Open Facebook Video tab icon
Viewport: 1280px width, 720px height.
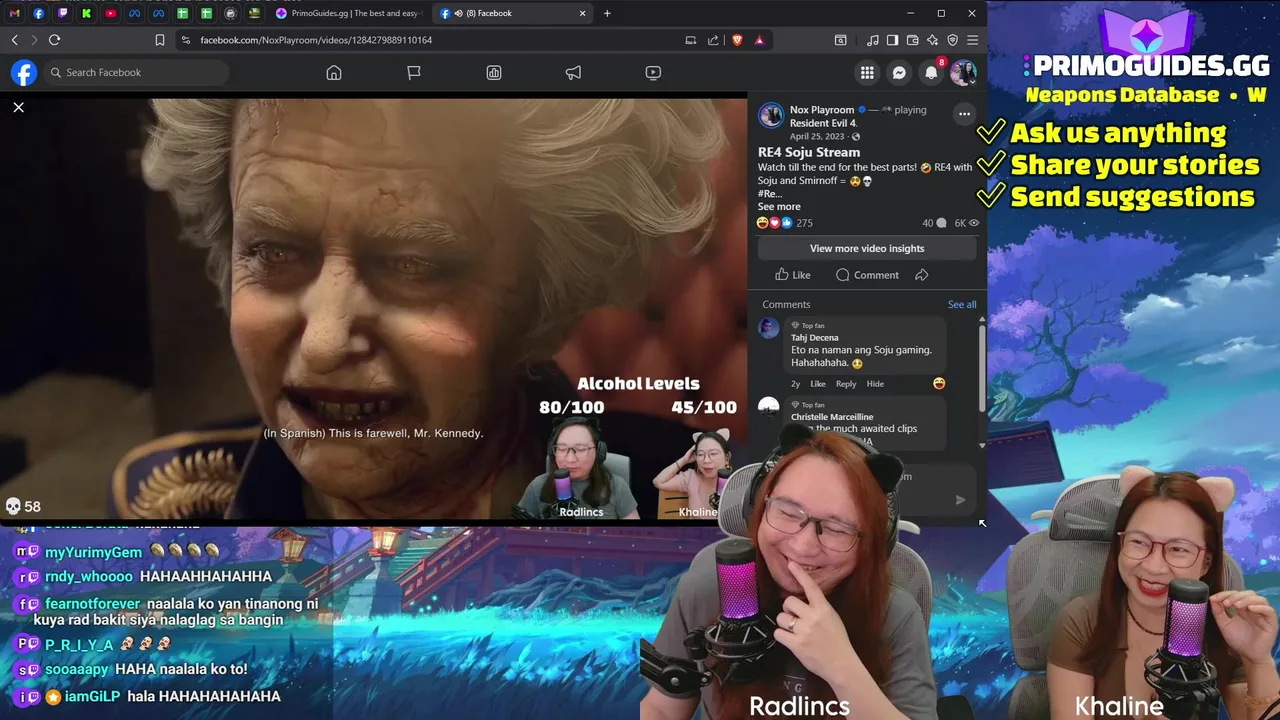click(x=653, y=73)
